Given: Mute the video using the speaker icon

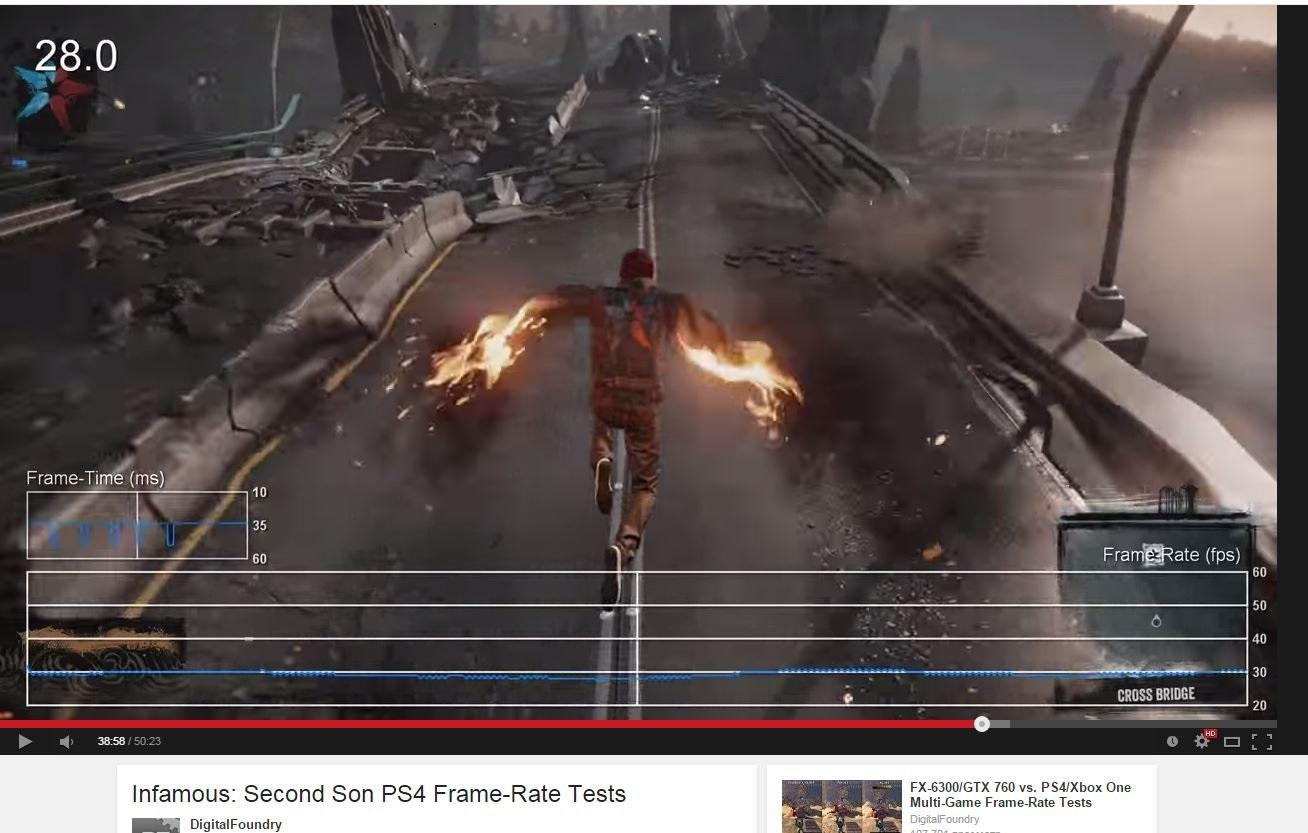Looking at the screenshot, I should [66, 741].
